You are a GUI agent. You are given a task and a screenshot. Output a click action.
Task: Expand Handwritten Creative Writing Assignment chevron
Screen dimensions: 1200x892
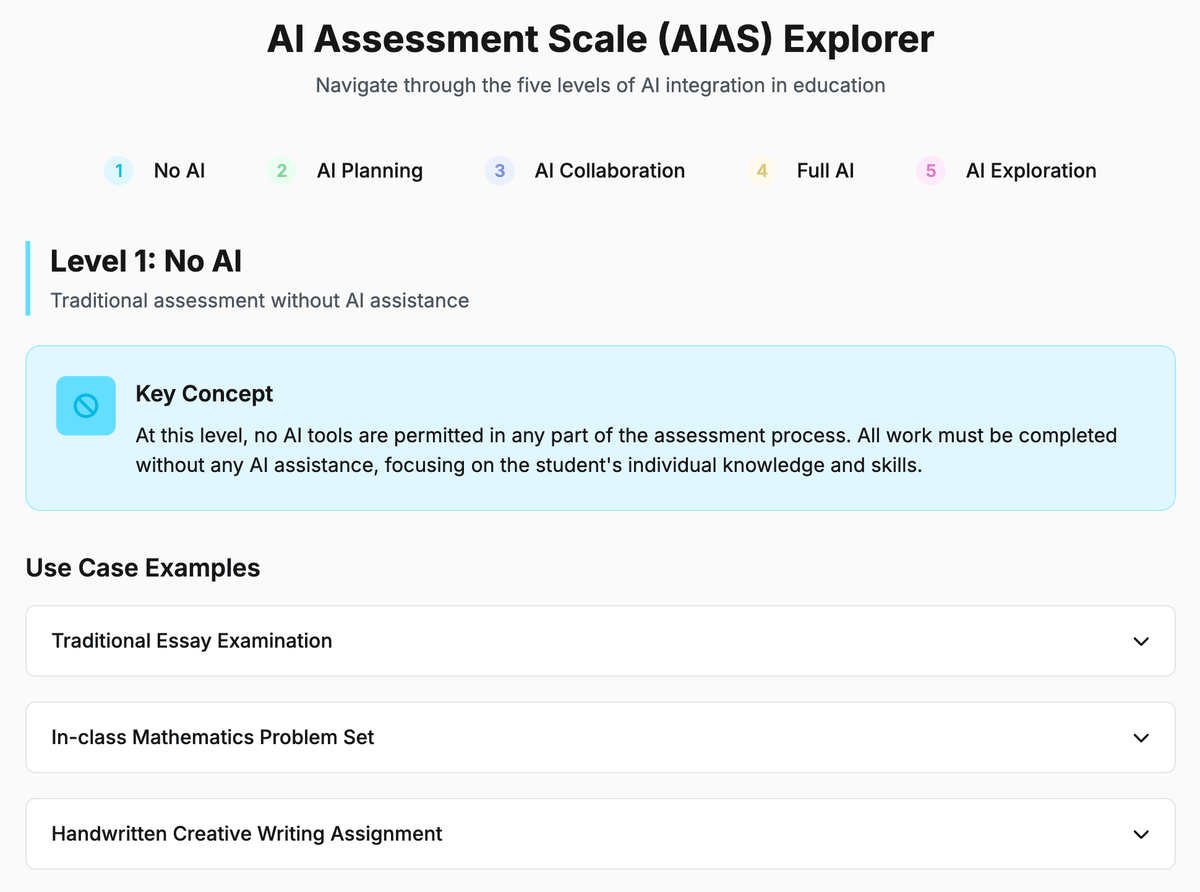(x=1141, y=834)
